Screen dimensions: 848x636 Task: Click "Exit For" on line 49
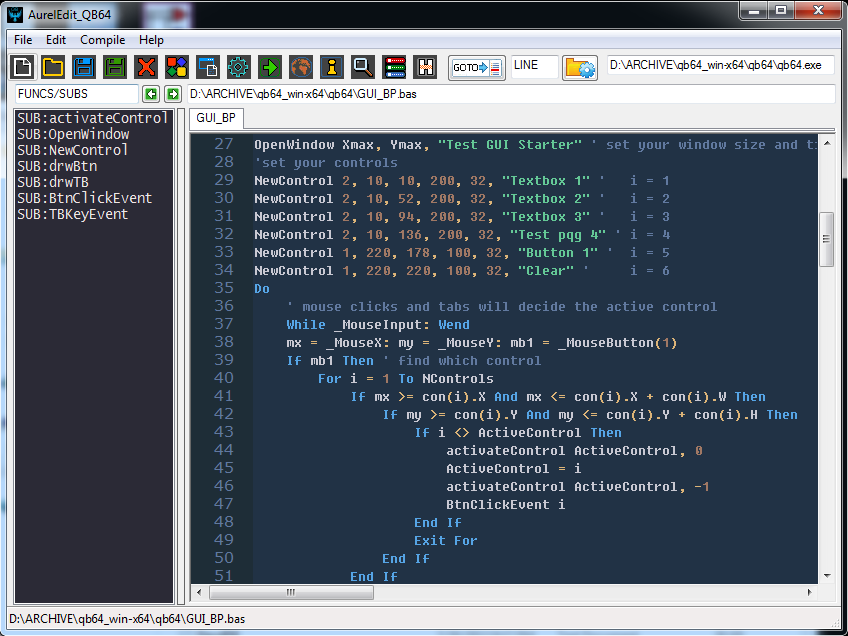(x=446, y=541)
